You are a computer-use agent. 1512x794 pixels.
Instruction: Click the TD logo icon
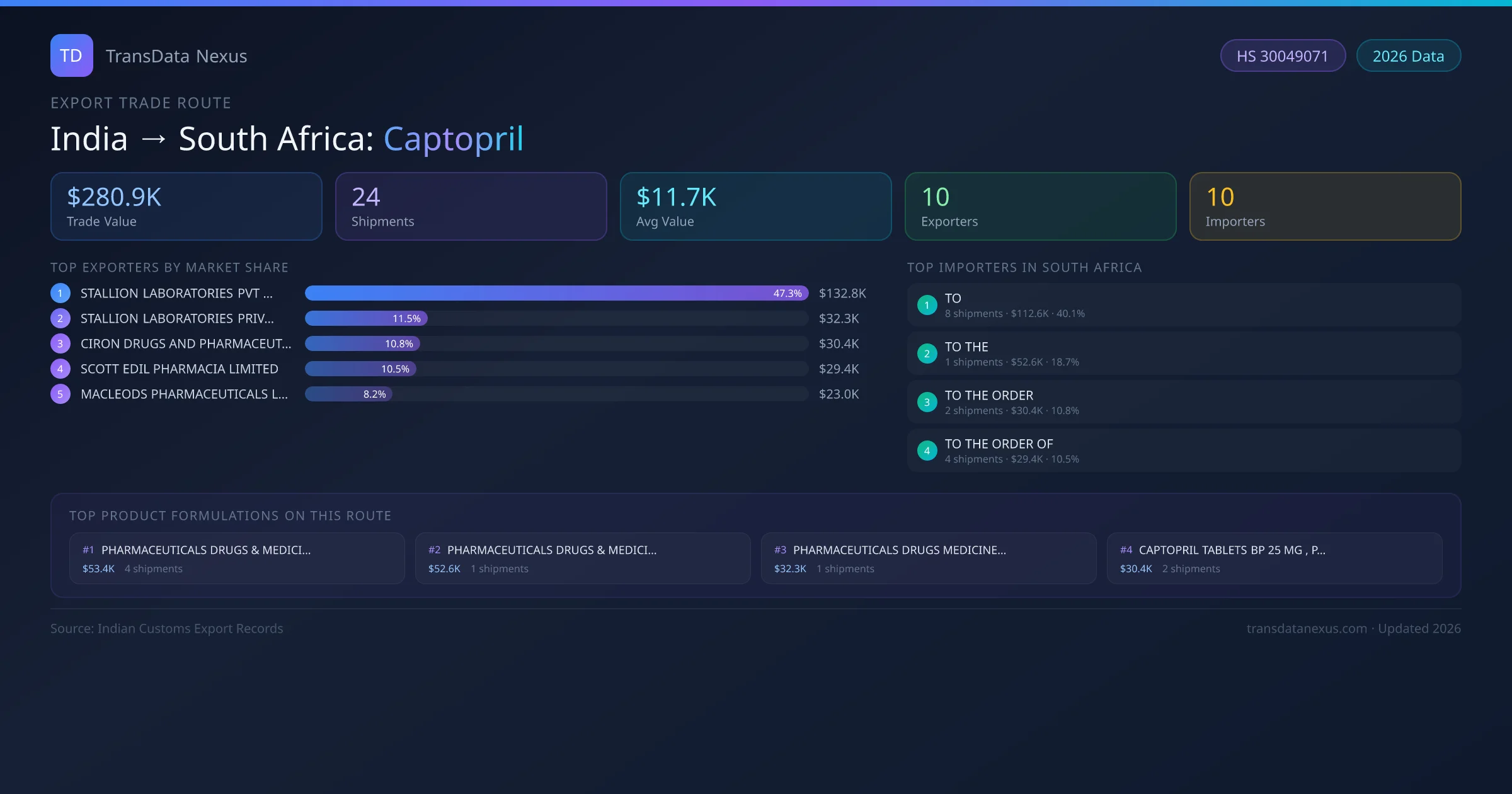click(x=71, y=55)
